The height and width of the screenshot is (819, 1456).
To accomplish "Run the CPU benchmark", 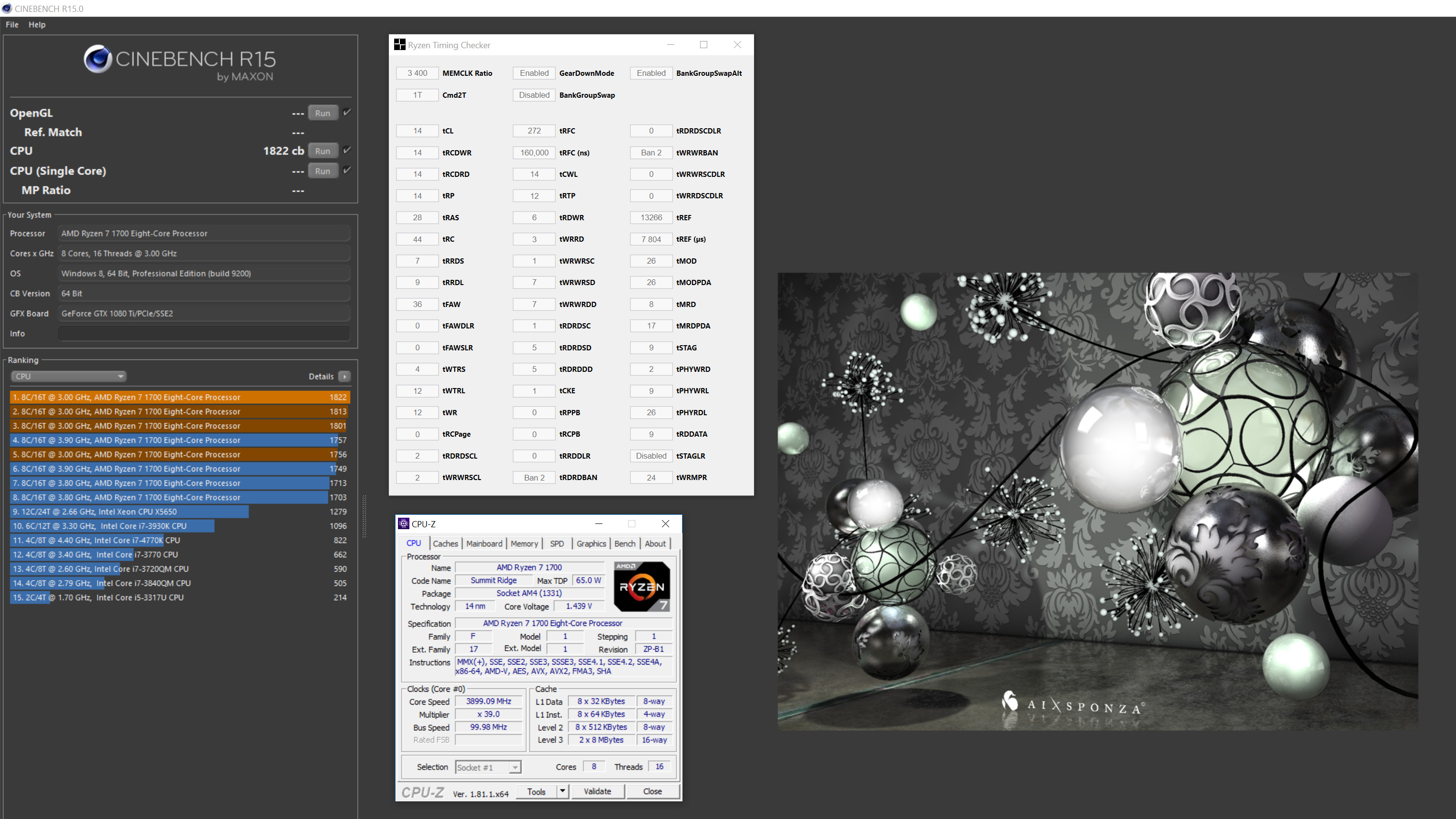I will pyautogui.click(x=323, y=151).
